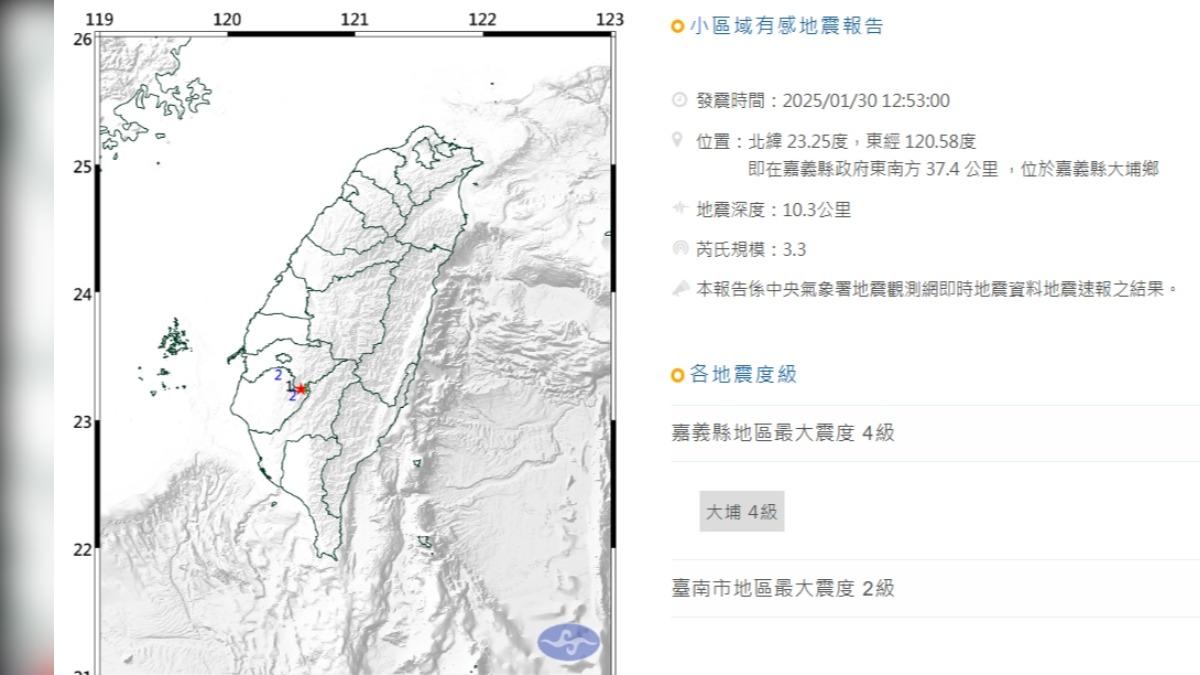
Task: Click the red epicenter star on map
Action: point(301,388)
